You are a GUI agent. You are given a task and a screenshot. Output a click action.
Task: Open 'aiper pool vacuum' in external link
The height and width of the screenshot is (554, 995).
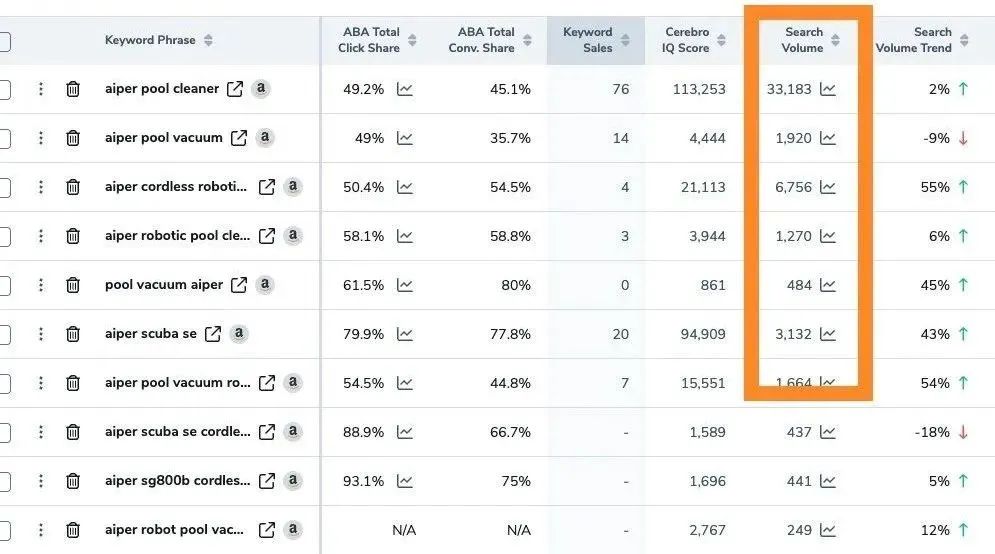[239, 138]
